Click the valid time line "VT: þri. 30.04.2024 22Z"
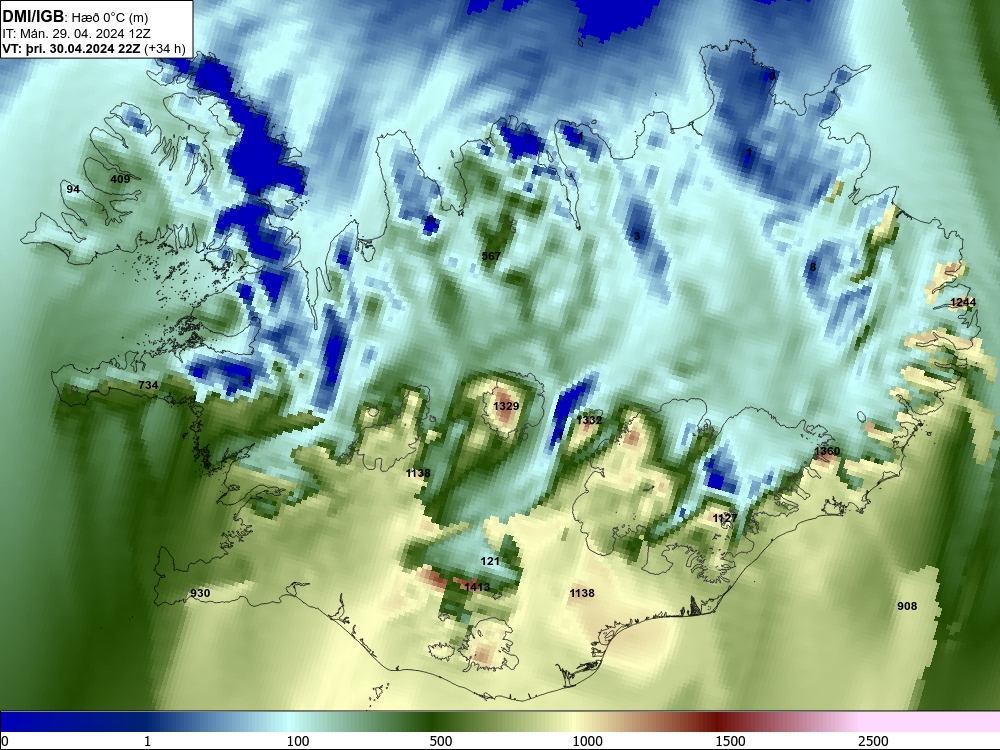Screen dimensions: 1000x750 coord(71,48)
